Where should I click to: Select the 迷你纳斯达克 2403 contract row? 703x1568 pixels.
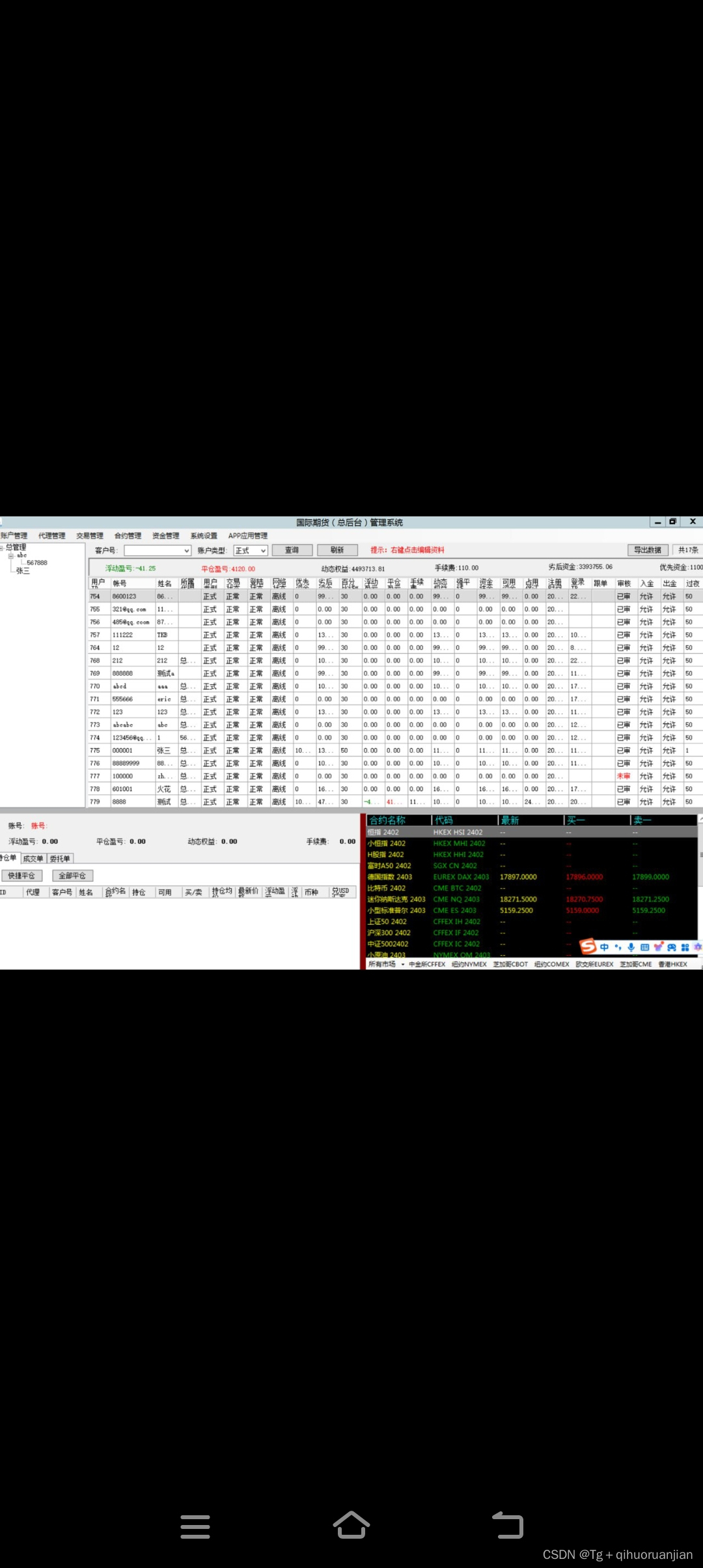pos(531,899)
